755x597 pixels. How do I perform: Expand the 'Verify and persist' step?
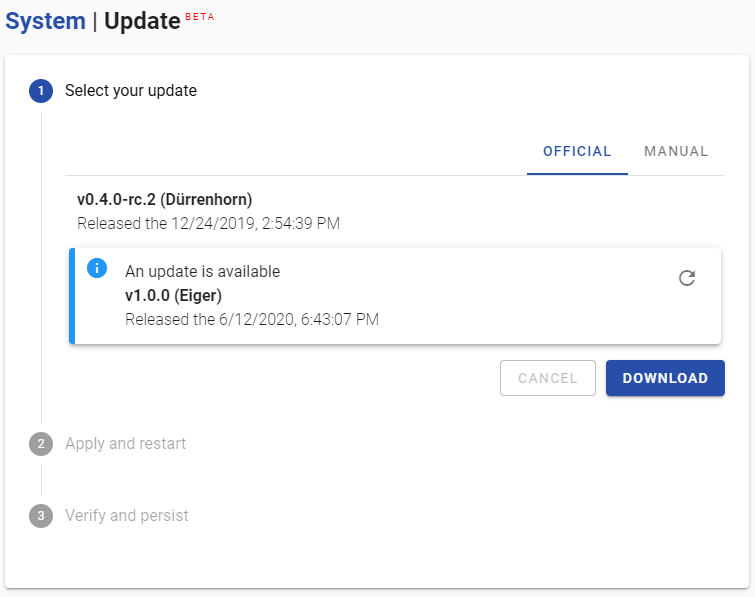click(127, 516)
